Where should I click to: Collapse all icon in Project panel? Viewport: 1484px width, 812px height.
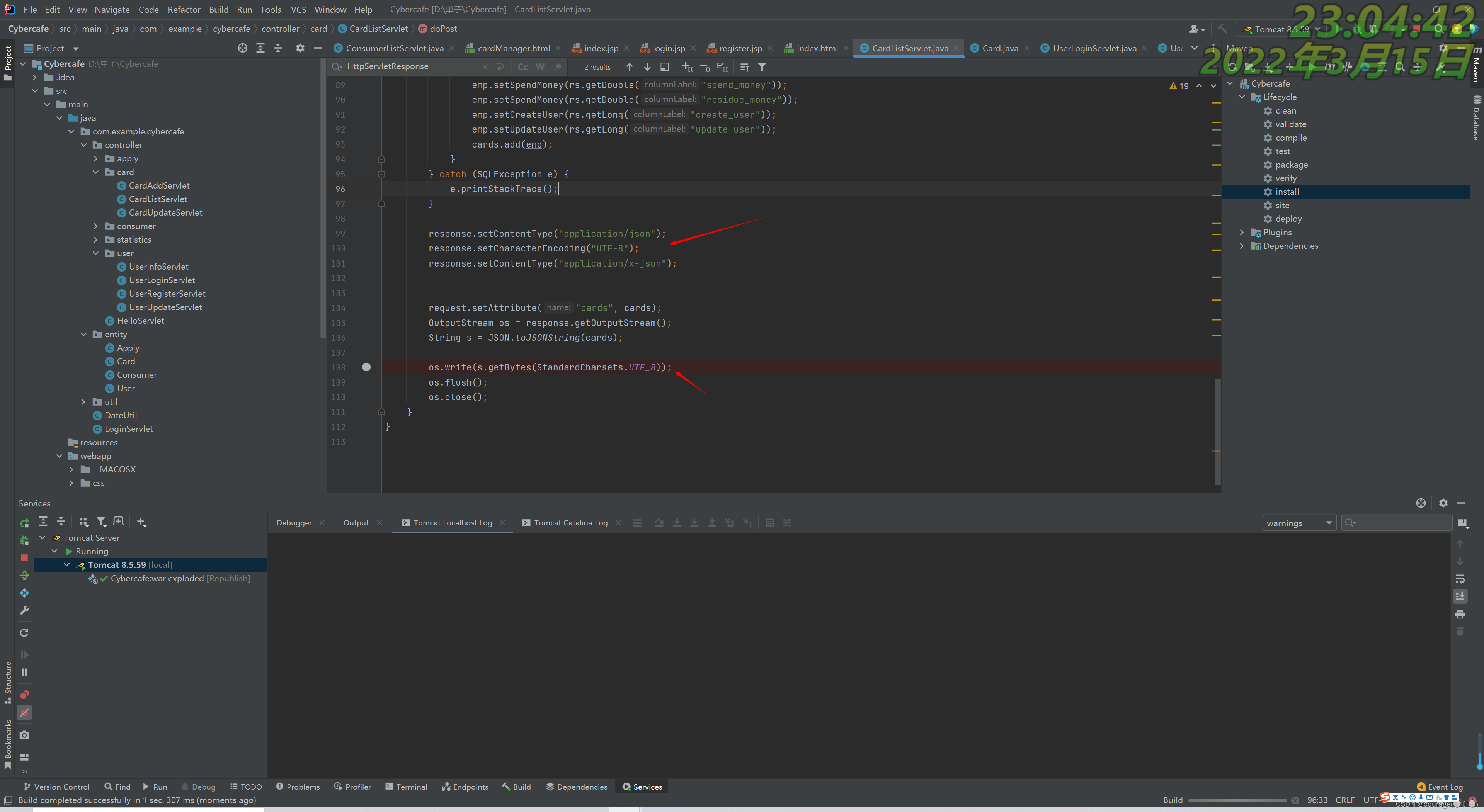[x=278, y=48]
